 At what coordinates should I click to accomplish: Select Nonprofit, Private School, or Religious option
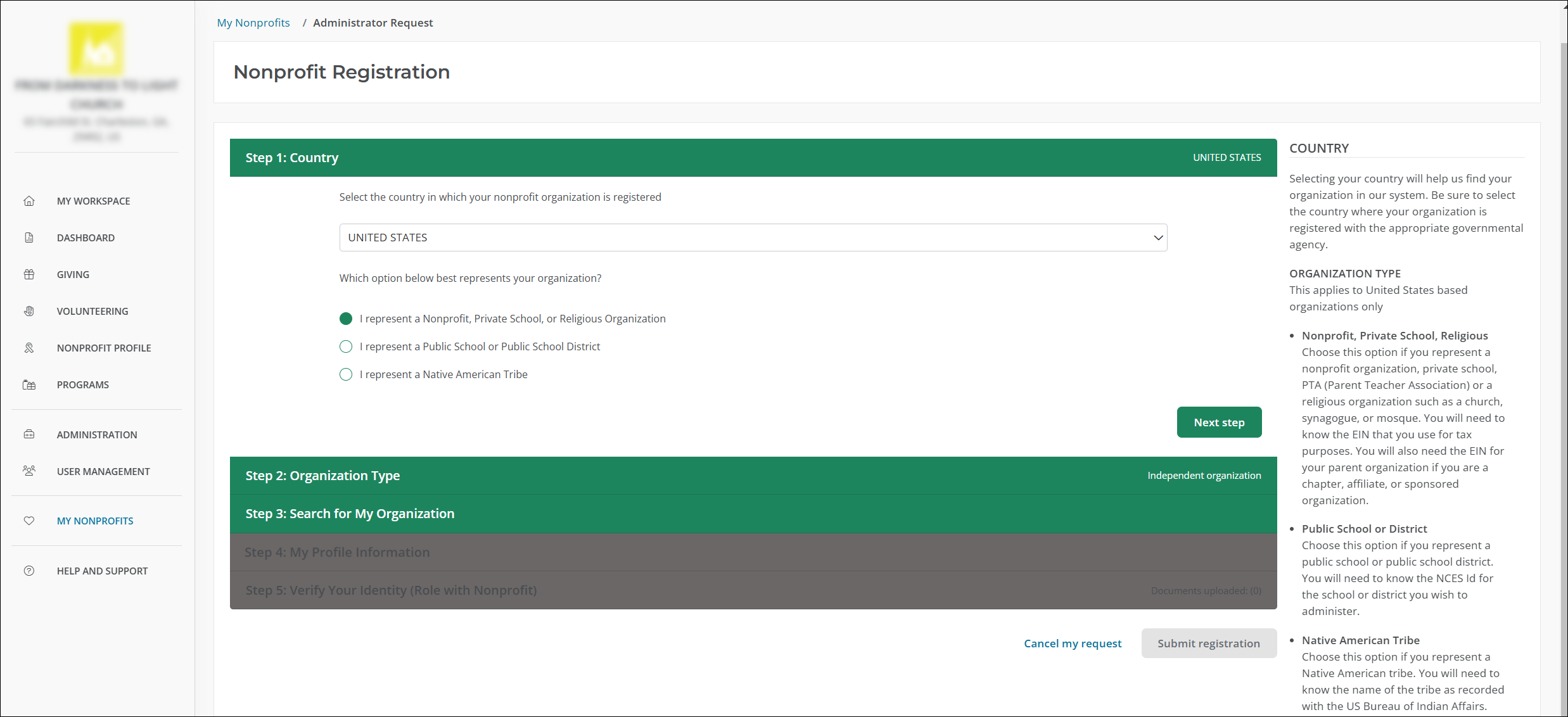click(x=346, y=319)
